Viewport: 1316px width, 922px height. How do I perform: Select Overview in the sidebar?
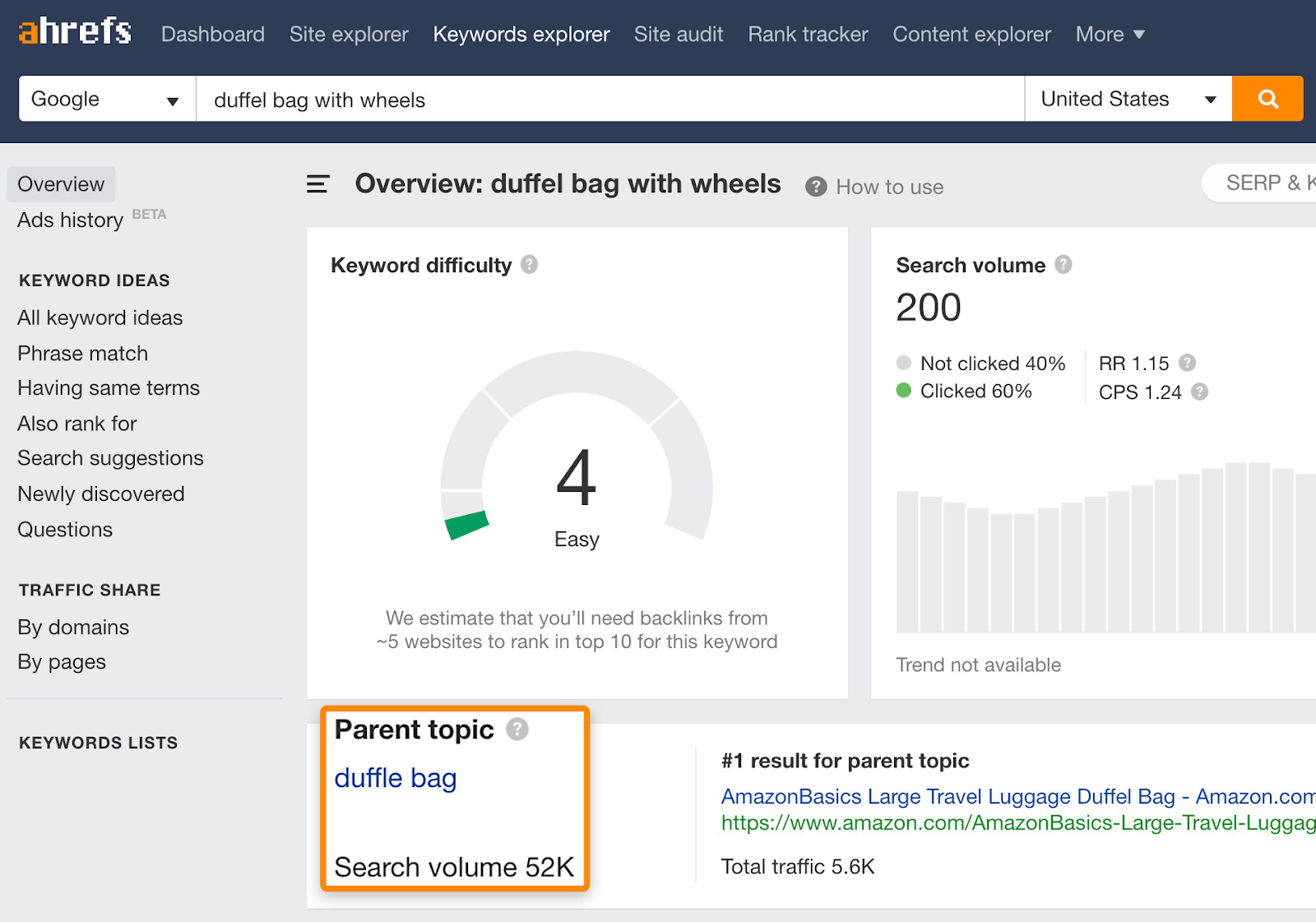click(x=61, y=184)
